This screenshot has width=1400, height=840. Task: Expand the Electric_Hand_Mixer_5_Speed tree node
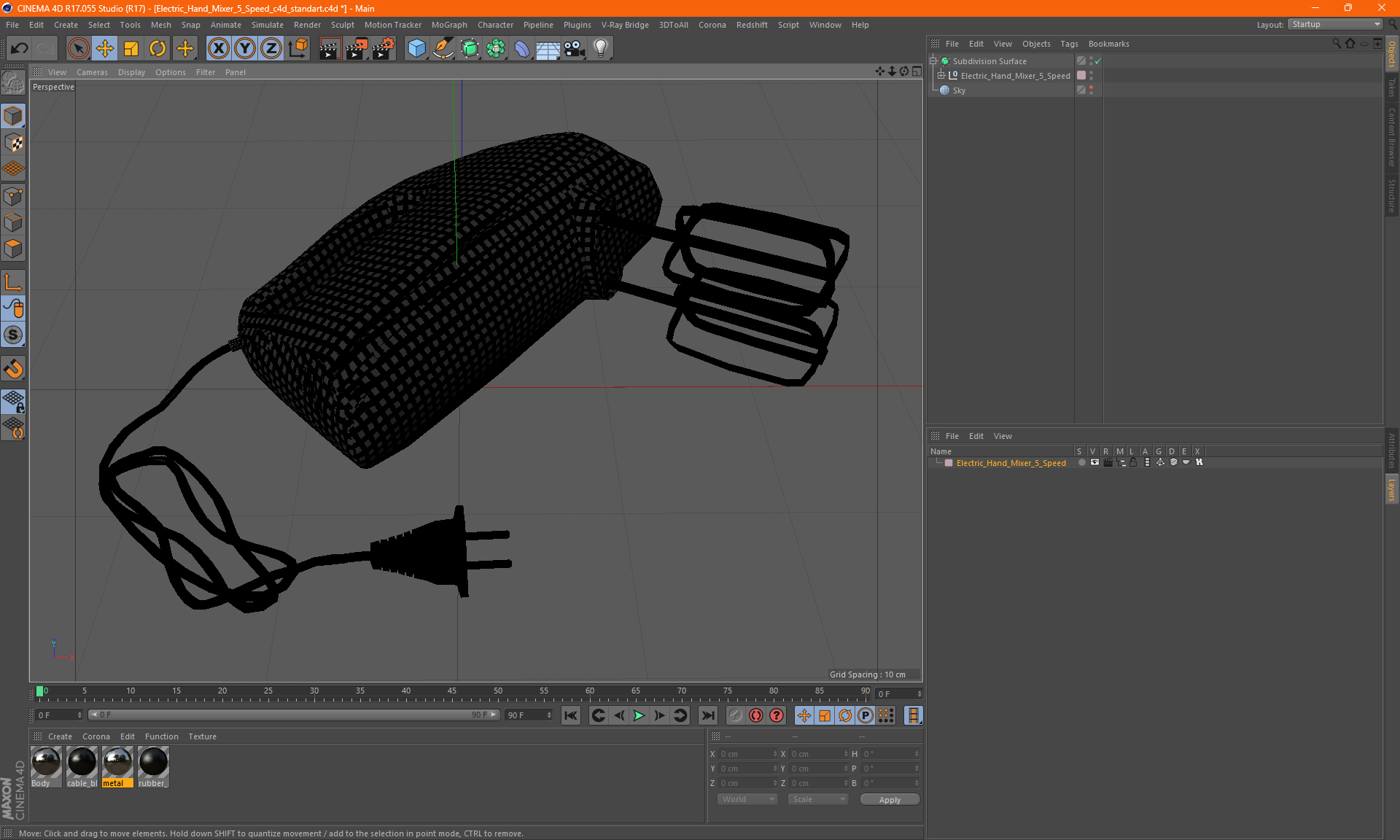(941, 75)
